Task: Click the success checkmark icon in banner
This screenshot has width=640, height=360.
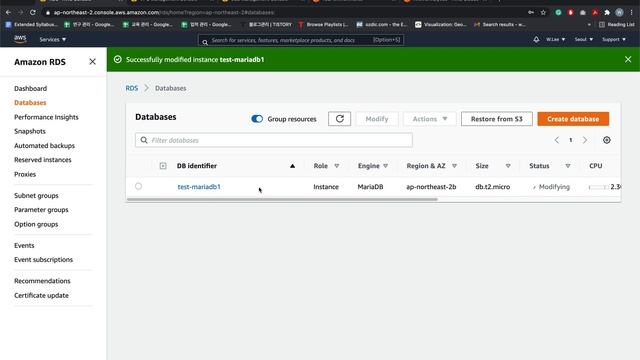Action: 118,59
